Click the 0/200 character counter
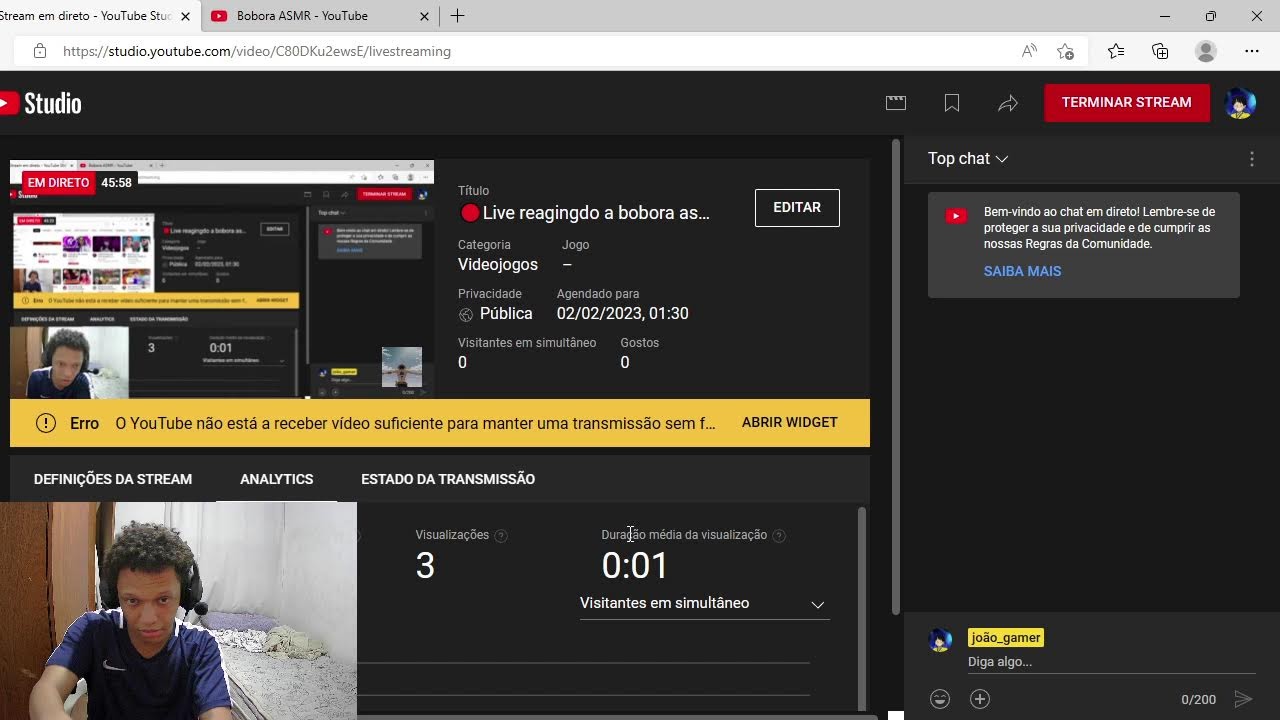The image size is (1280, 720). [1199, 699]
